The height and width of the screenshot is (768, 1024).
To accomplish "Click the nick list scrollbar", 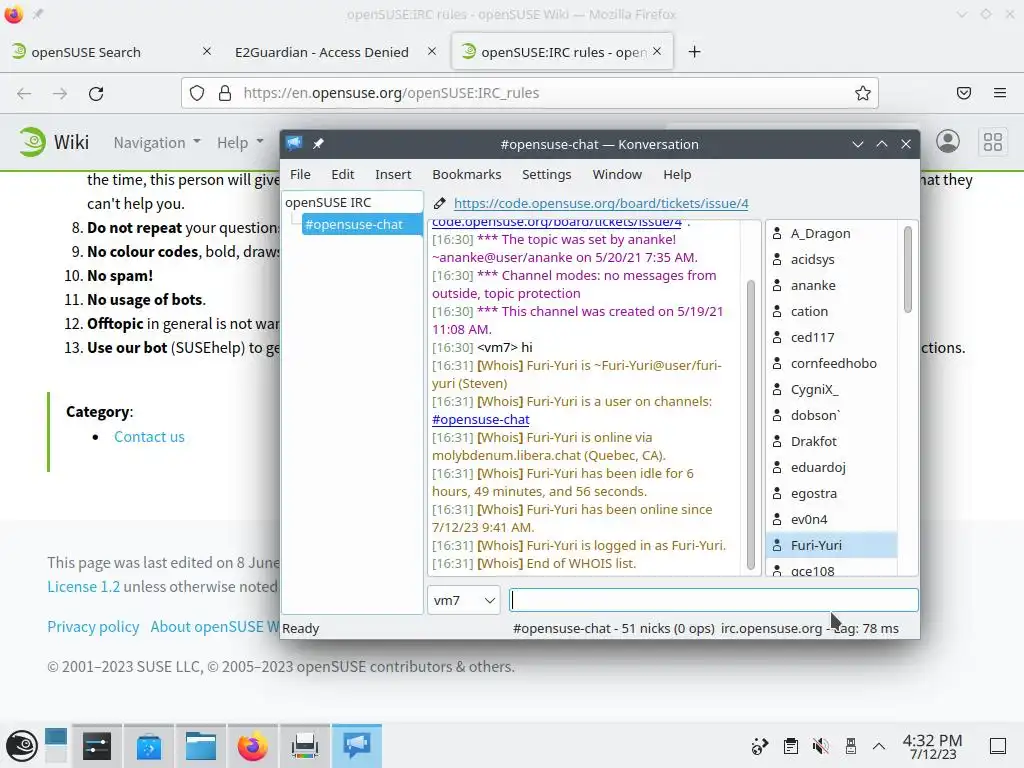I will (907, 269).
